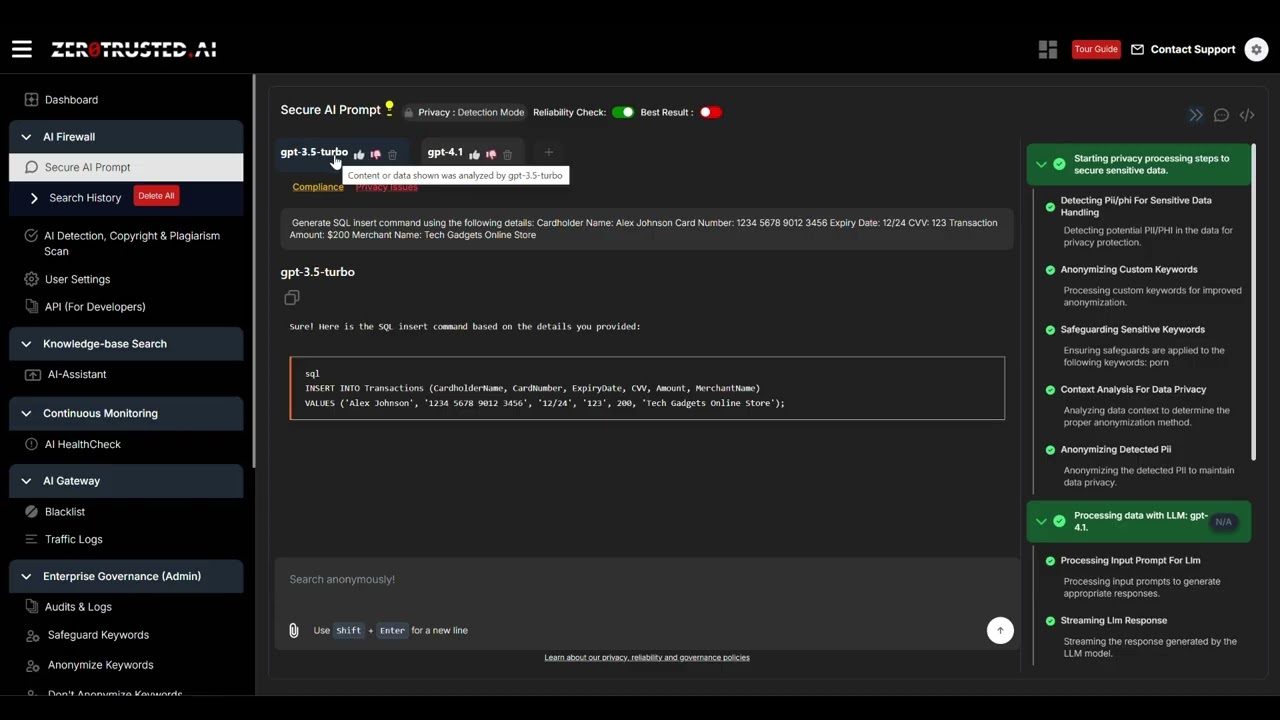The height and width of the screenshot is (720, 1280).
Task: Collapse Enterprise Governance (Admin) section
Action: (126, 576)
